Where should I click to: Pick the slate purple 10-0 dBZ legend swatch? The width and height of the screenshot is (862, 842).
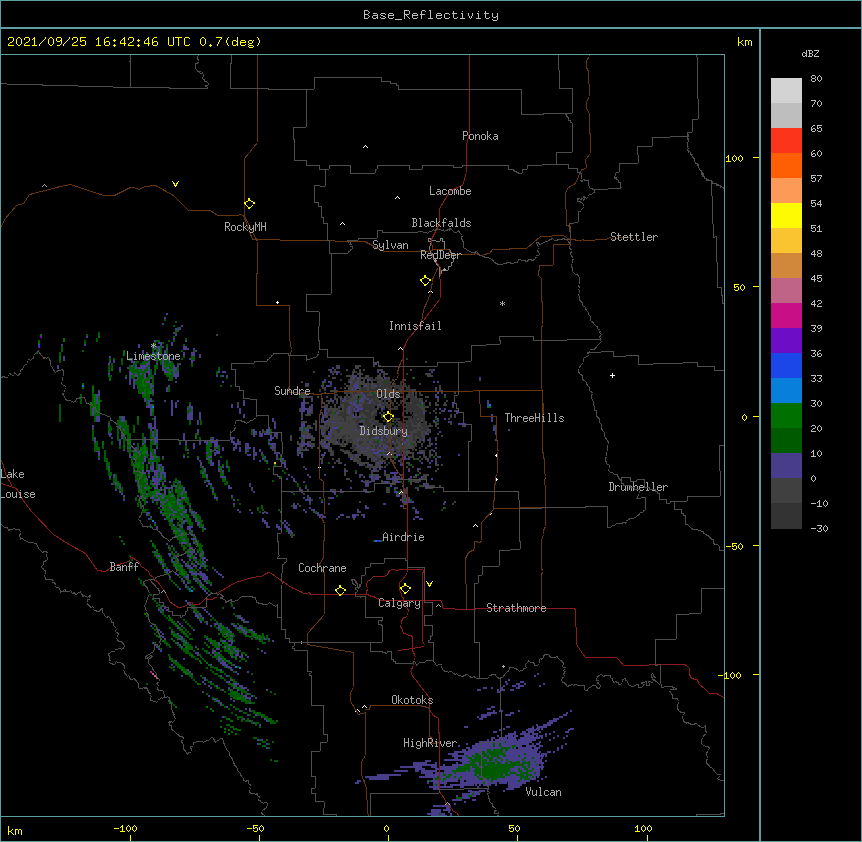(786, 466)
